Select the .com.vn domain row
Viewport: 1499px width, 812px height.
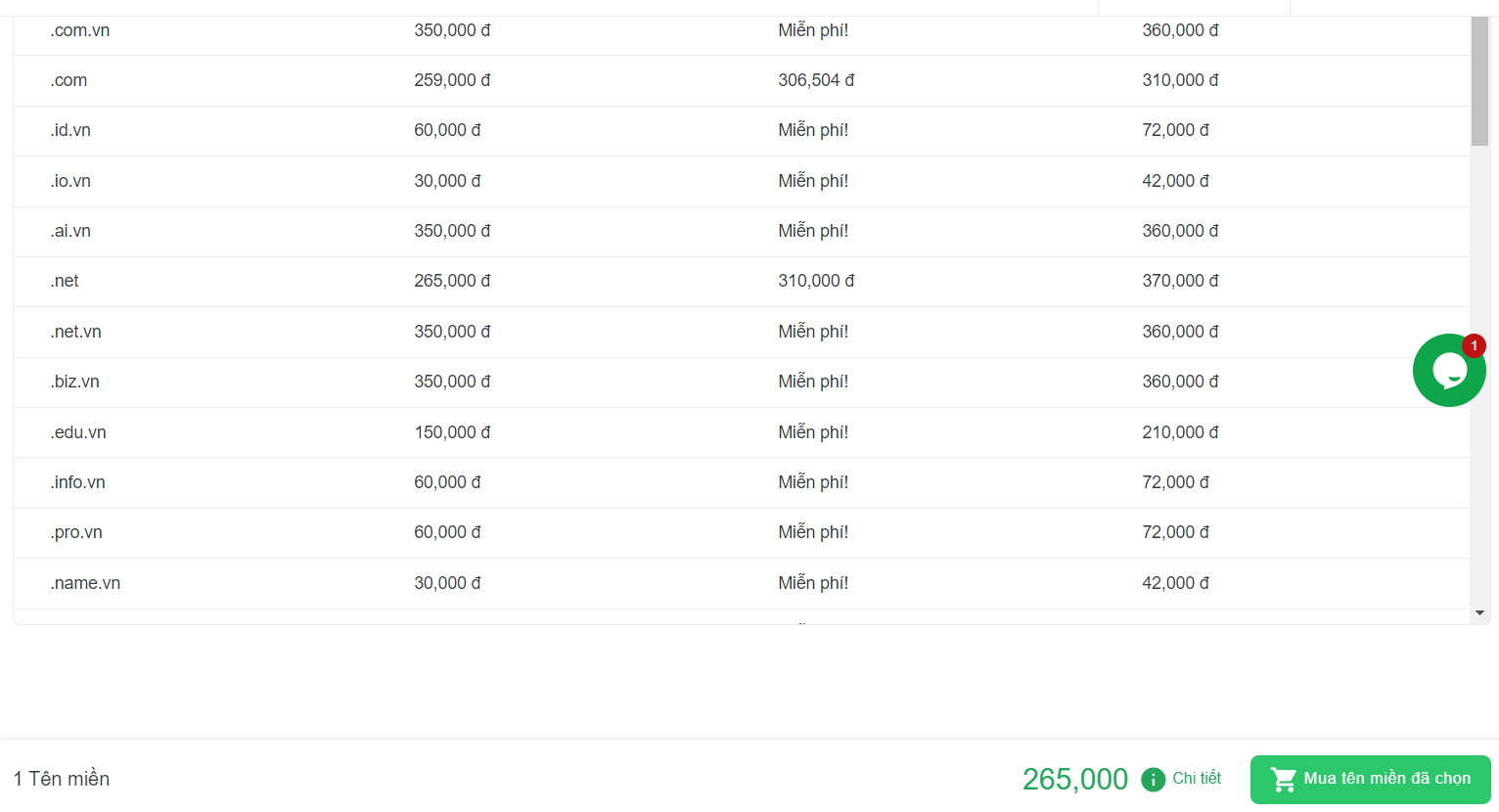pos(742,30)
